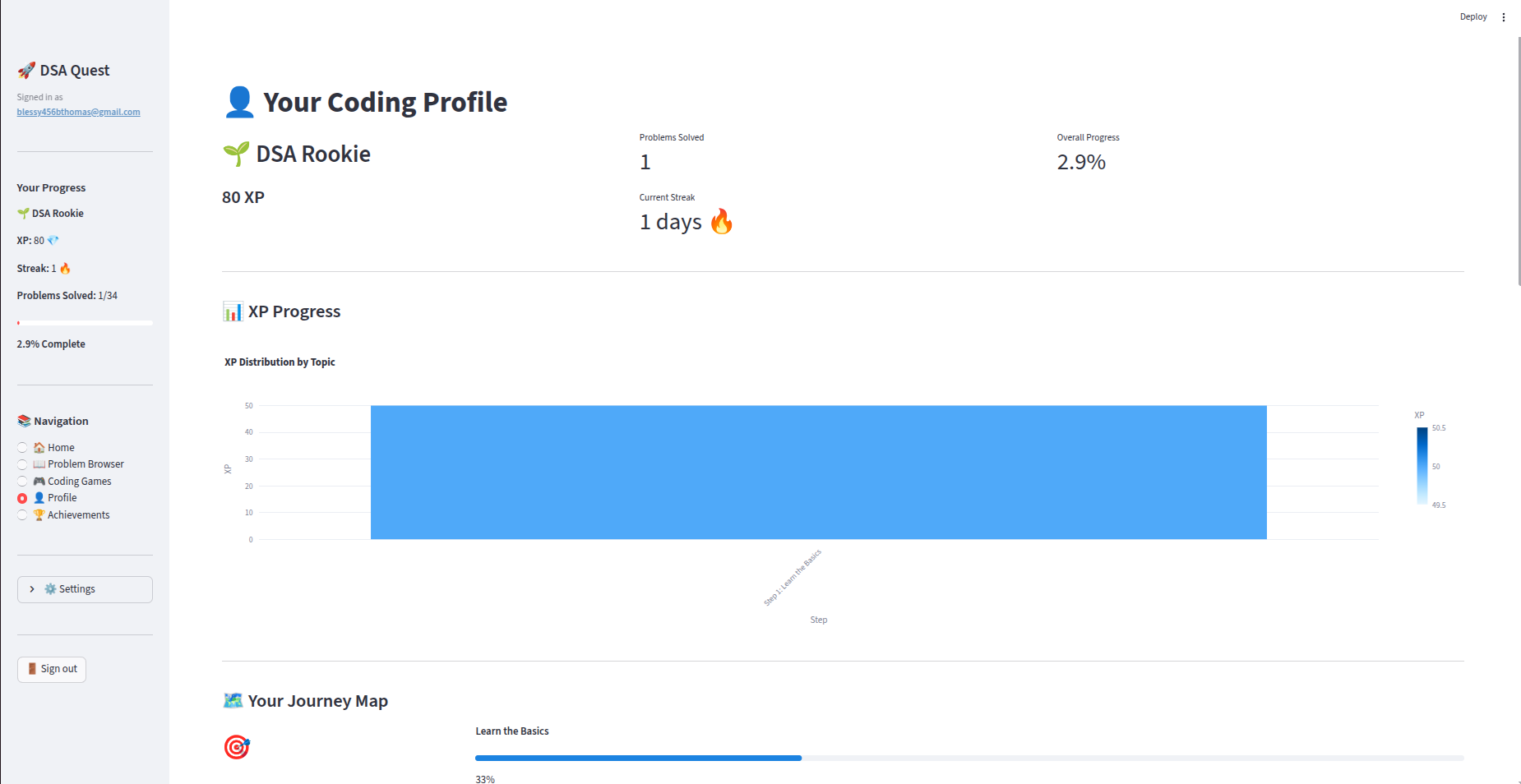Click the blue XP bar in the chart
The image size is (1521, 784).
818,473
